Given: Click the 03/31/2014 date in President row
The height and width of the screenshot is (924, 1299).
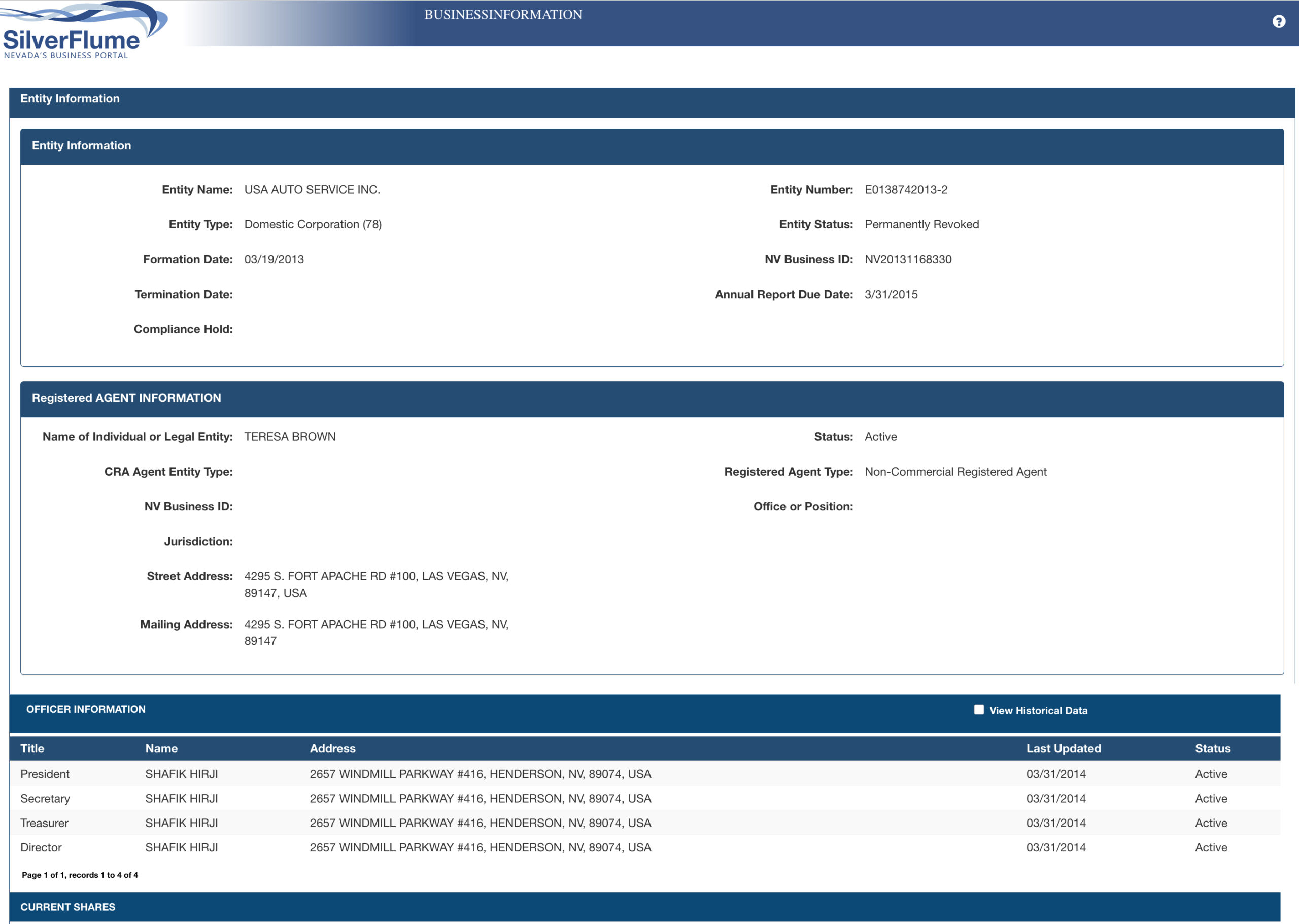Looking at the screenshot, I should pos(1056,774).
